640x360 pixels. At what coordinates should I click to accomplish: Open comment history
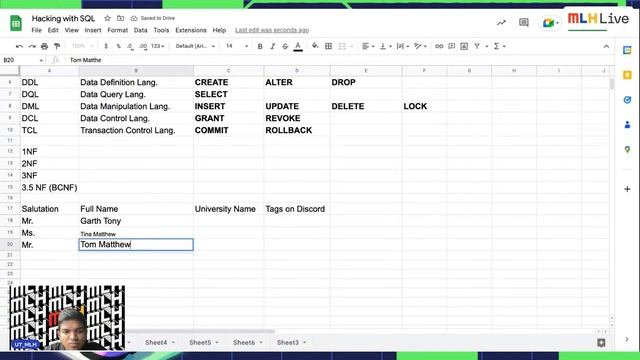(524, 23)
